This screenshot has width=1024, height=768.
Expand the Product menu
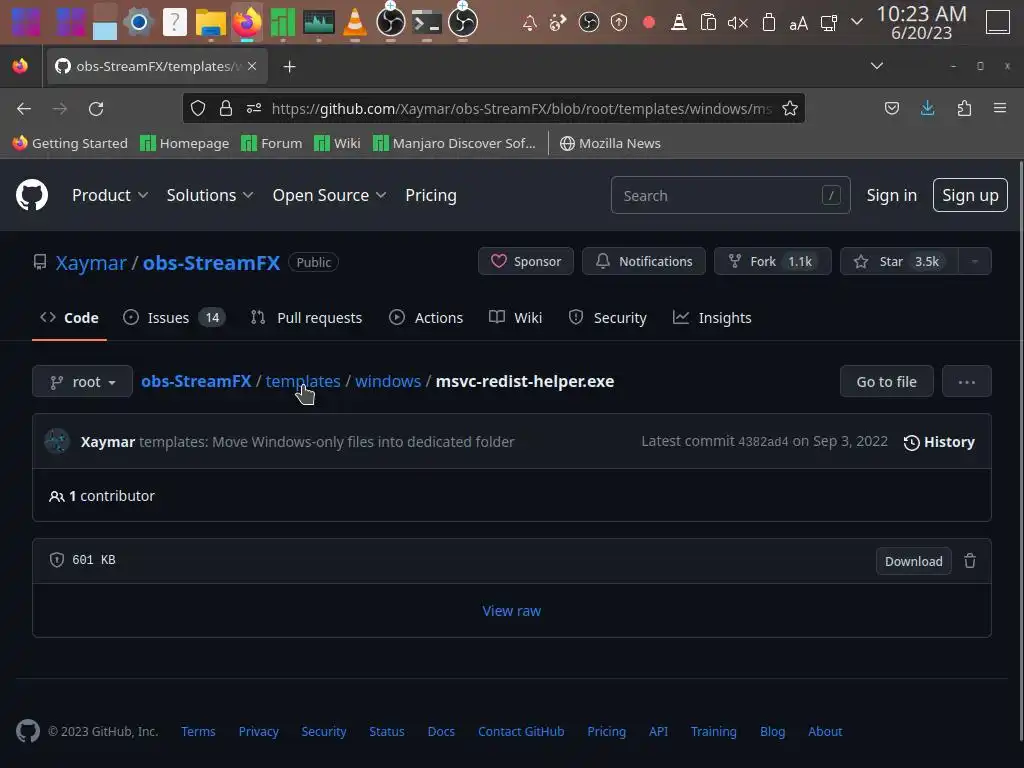110,195
